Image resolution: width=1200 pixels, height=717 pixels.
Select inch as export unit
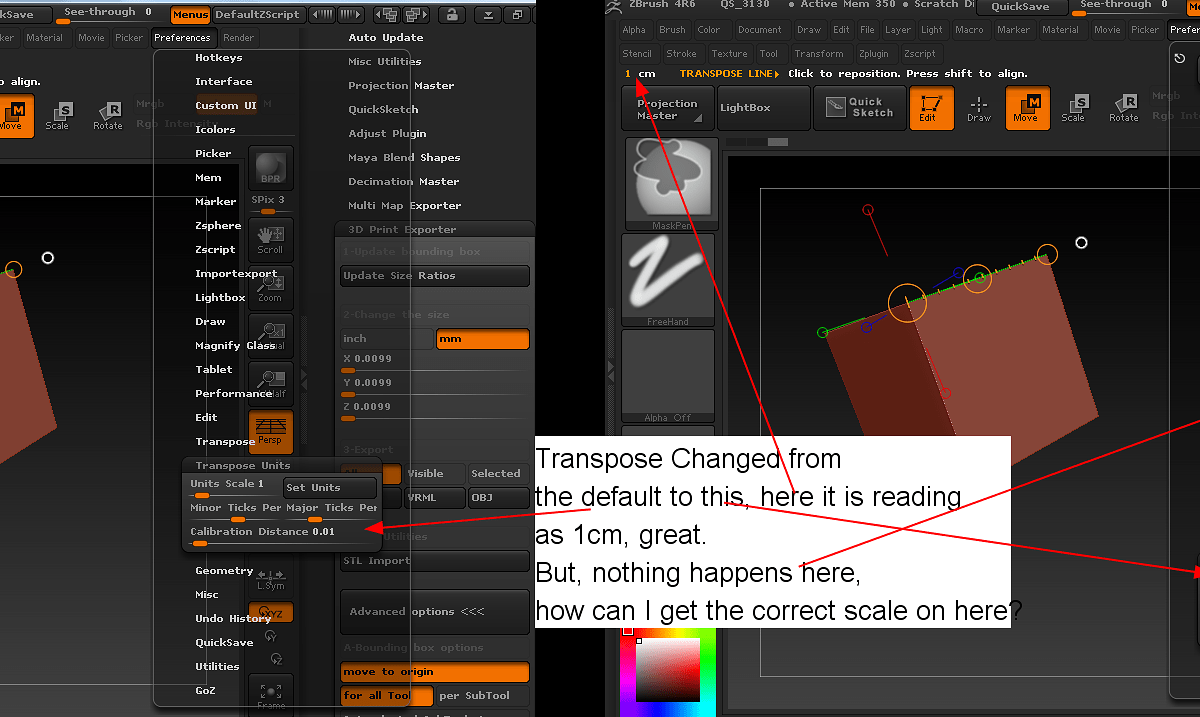(387, 339)
